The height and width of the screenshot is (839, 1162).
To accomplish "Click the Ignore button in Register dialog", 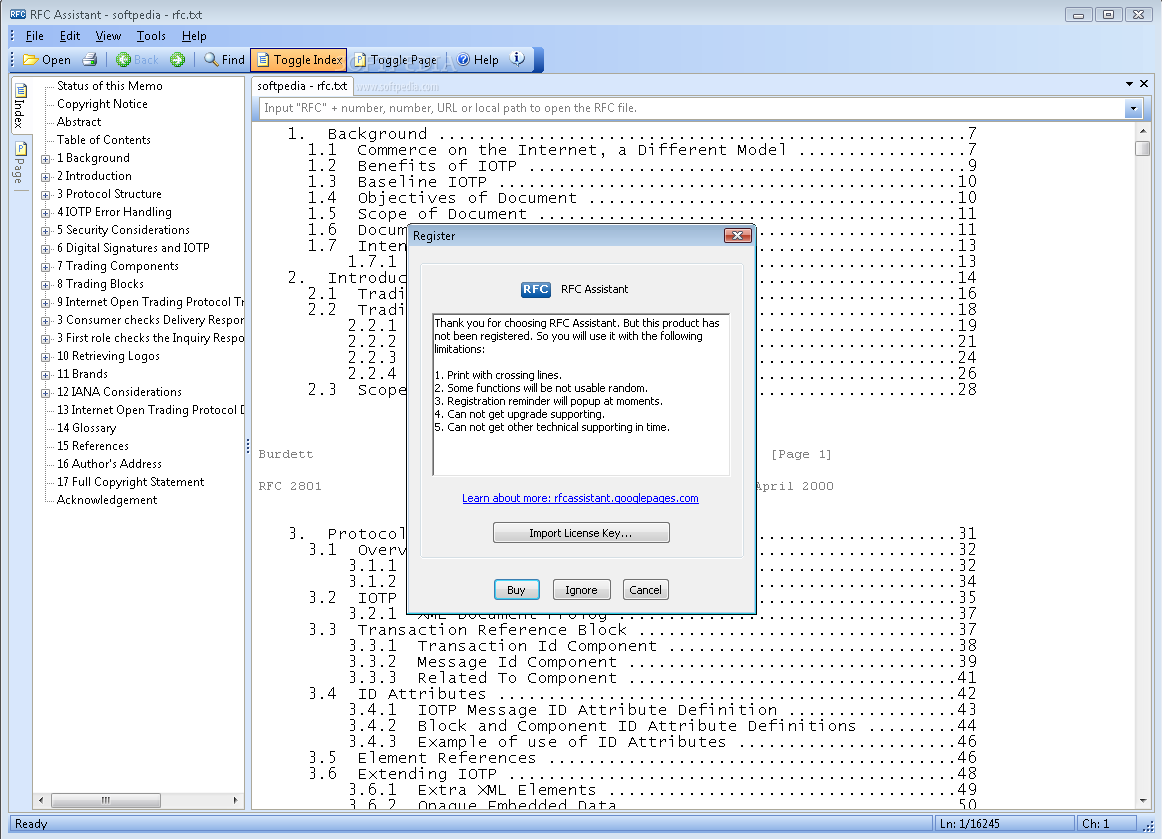I will [x=581, y=590].
